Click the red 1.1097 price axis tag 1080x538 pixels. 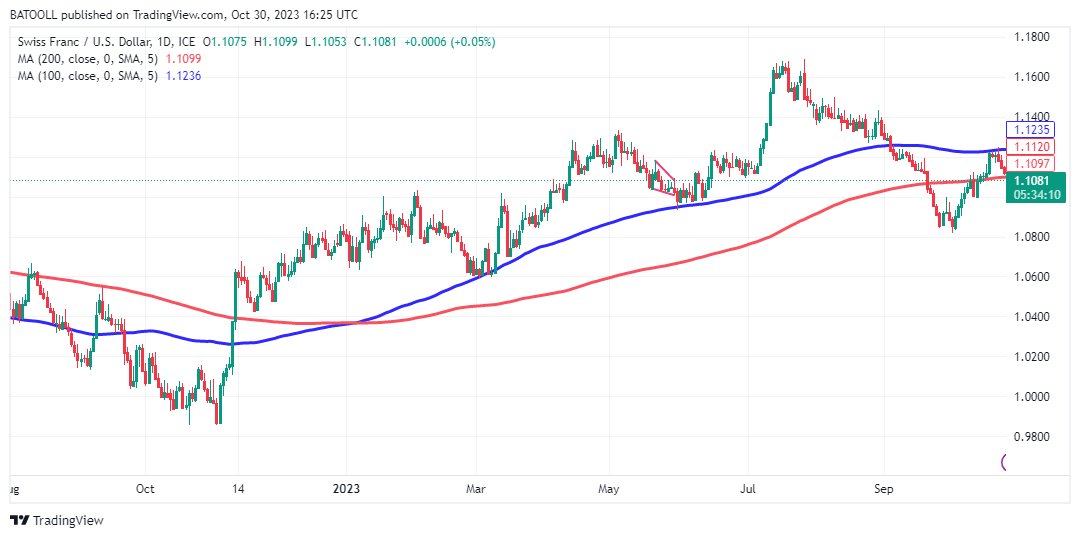click(x=1029, y=163)
